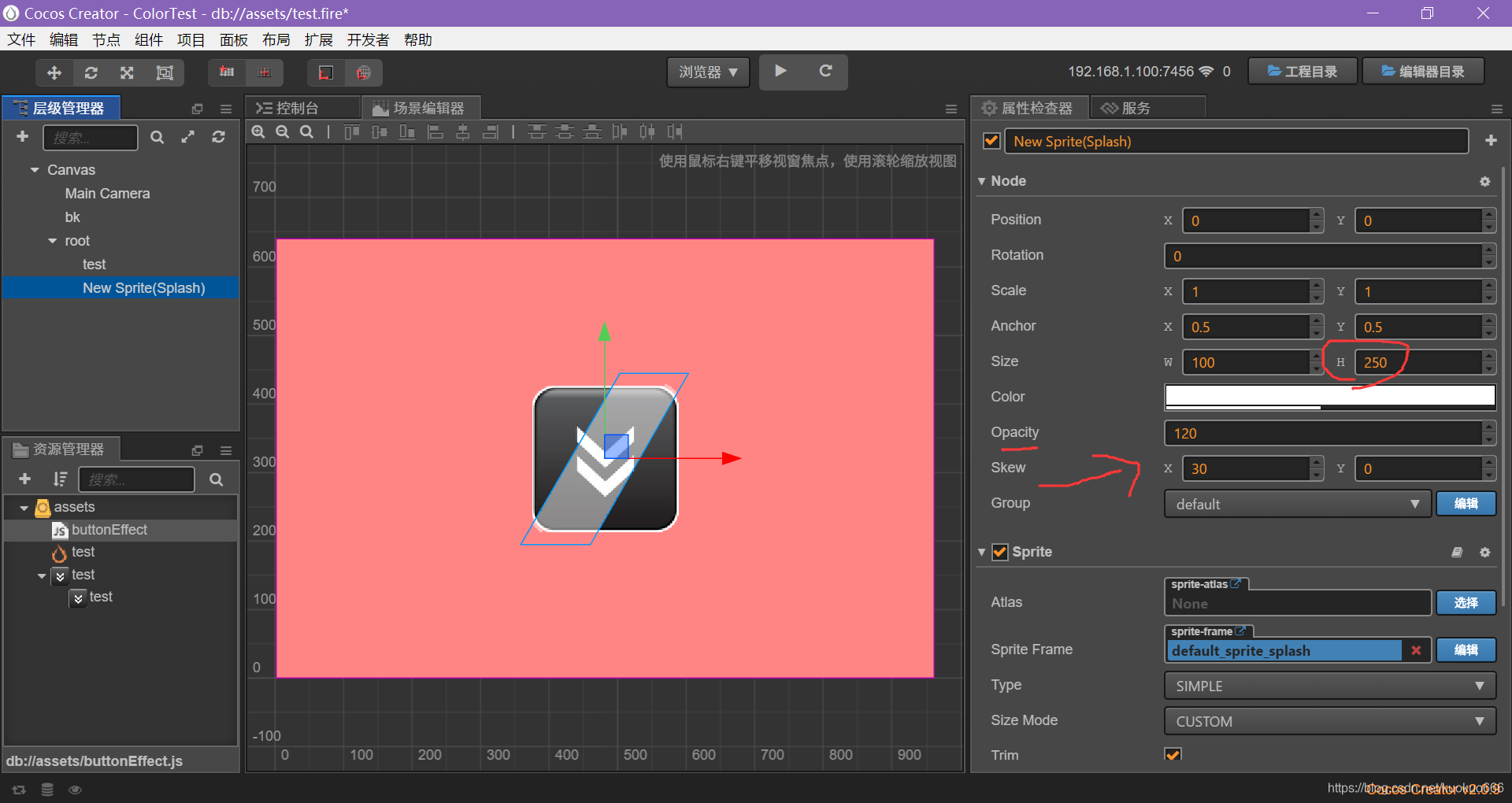Select the bk node in hierarchy
This screenshot has height=803, width=1512.
(72, 217)
